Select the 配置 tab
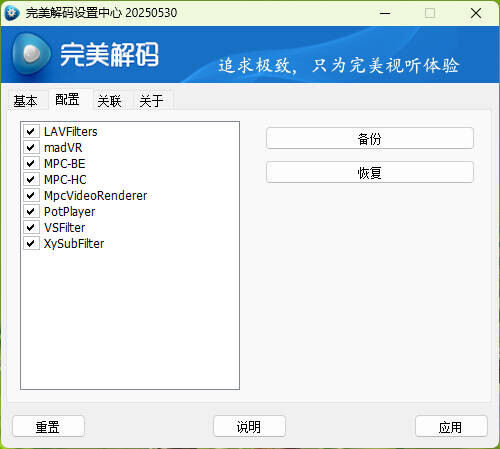Viewport: 500px width, 449px height. [67, 99]
